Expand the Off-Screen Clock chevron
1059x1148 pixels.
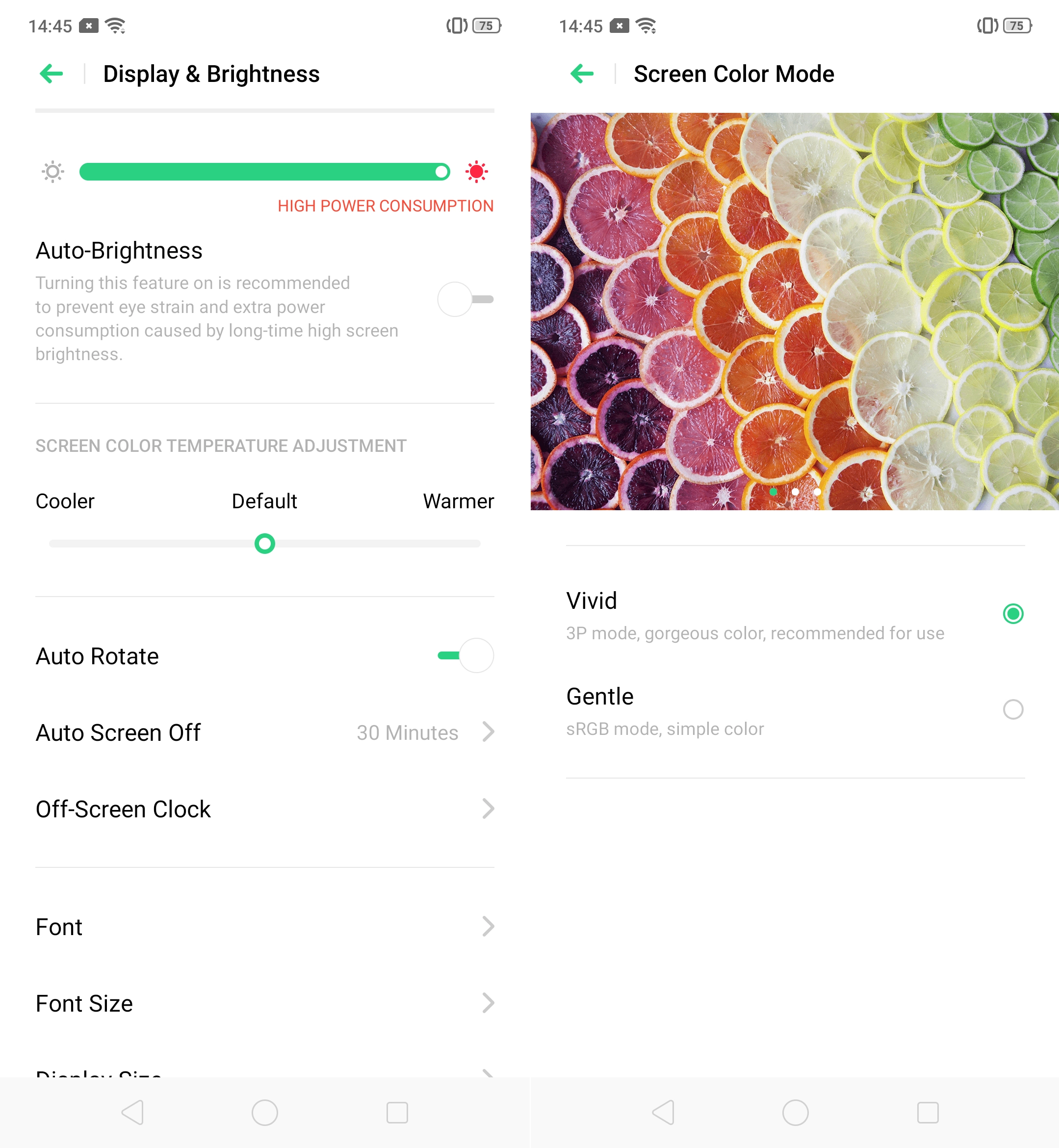[488, 809]
